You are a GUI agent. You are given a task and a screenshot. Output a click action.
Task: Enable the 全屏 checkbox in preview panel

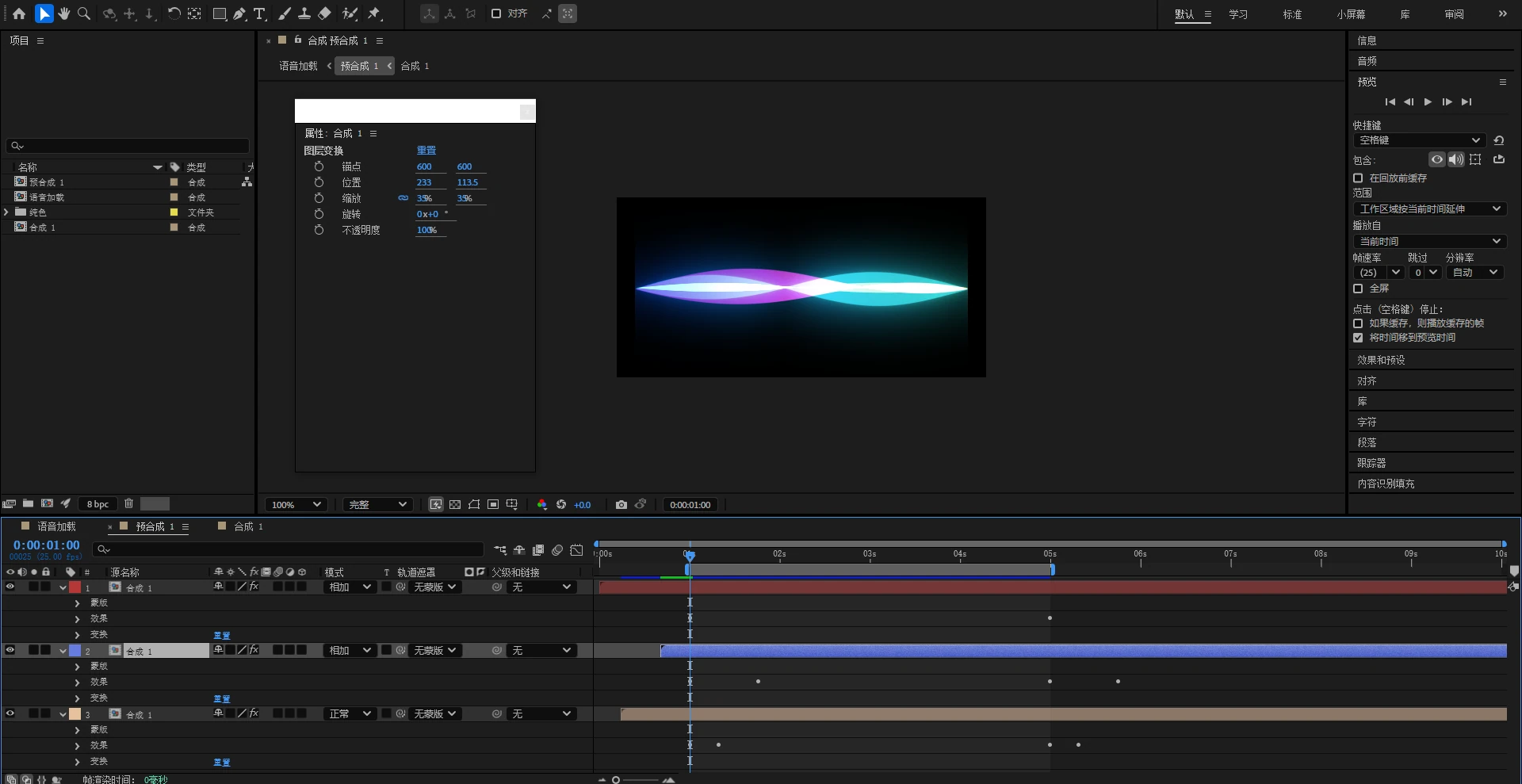tap(1358, 289)
